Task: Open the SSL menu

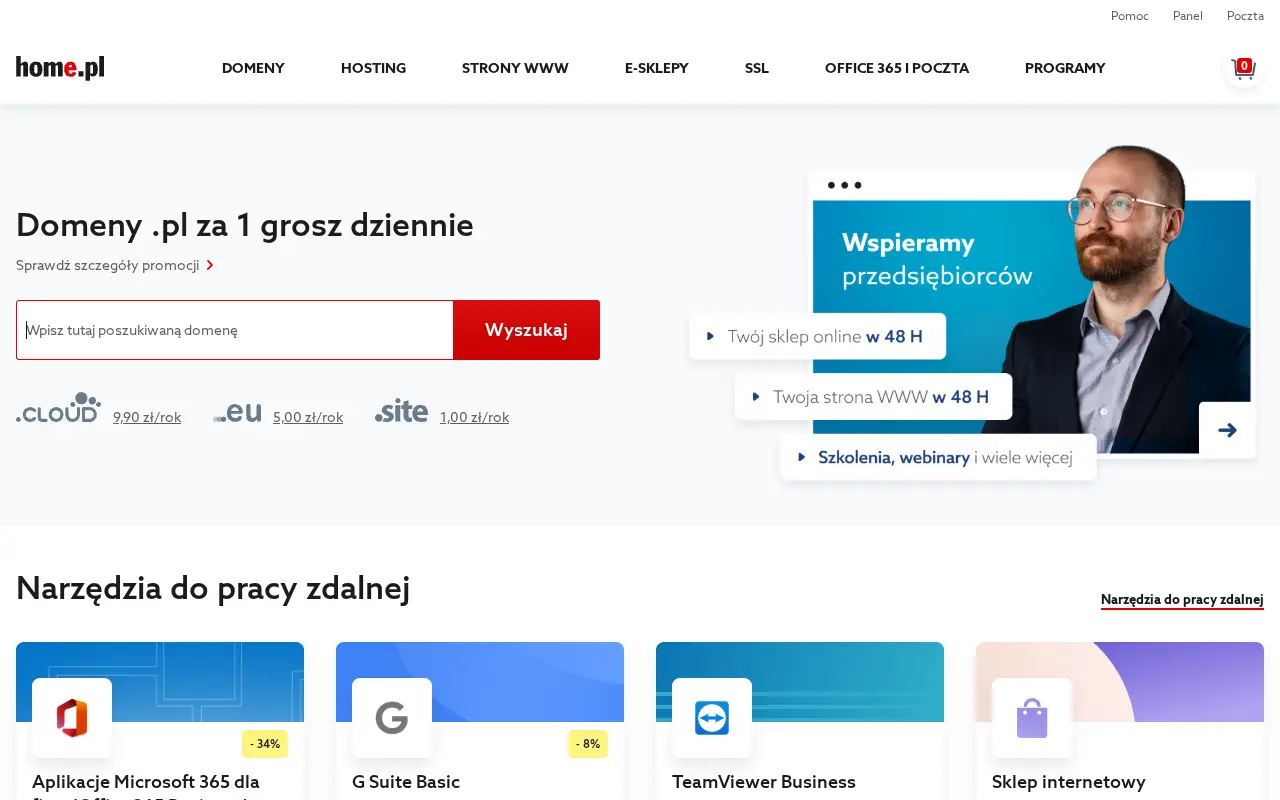Action: click(x=757, y=68)
